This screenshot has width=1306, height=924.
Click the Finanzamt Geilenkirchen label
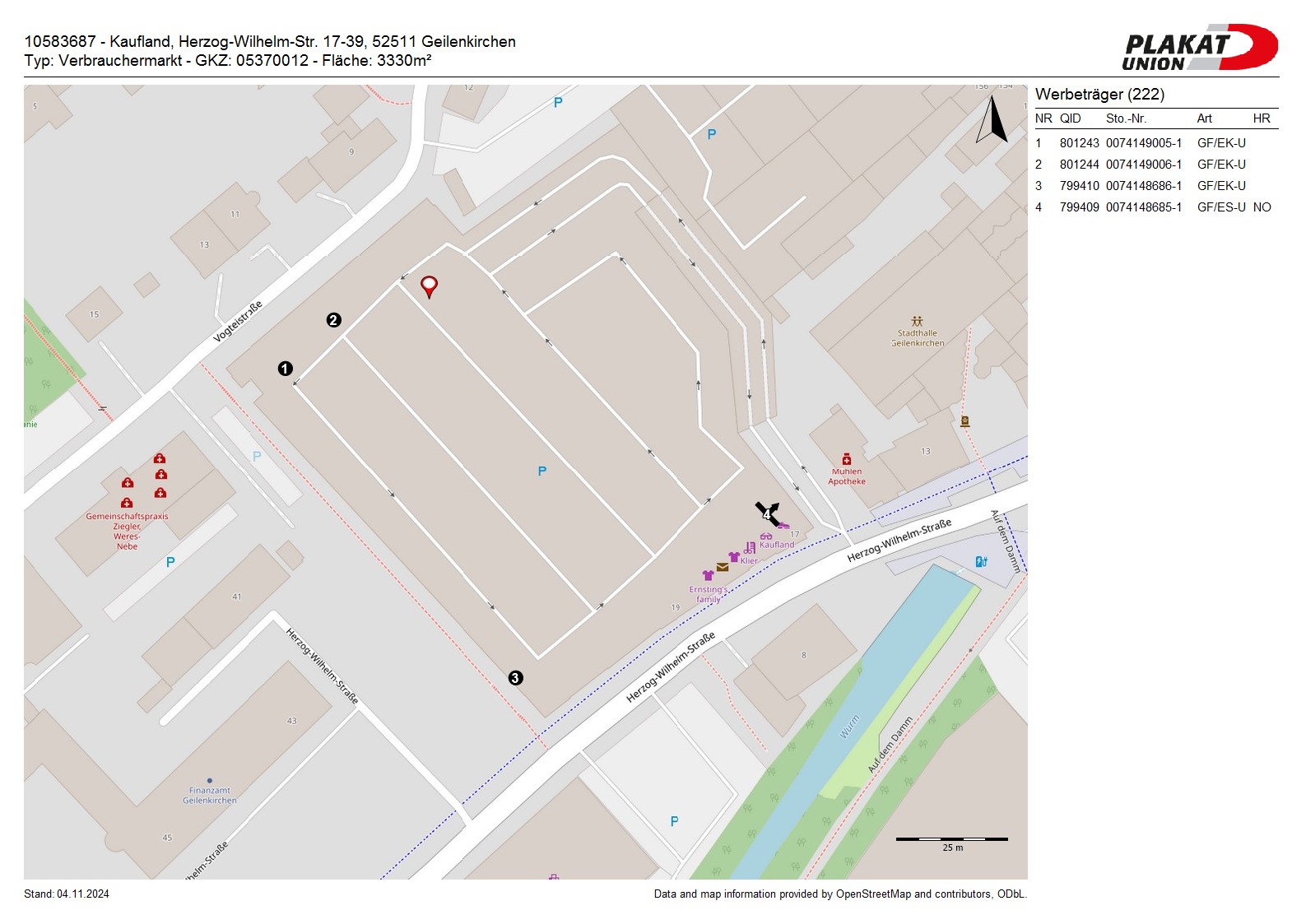(210, 795)
